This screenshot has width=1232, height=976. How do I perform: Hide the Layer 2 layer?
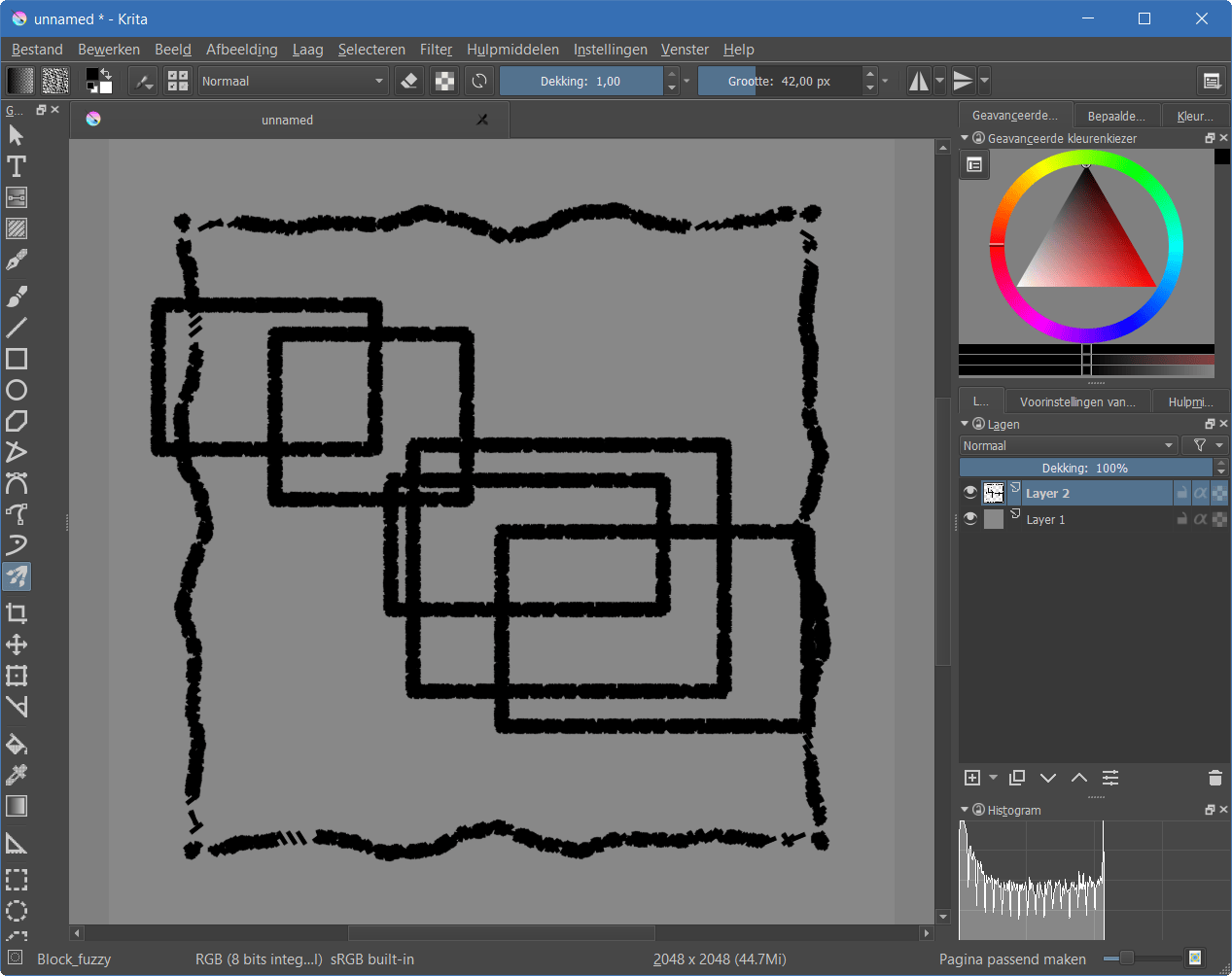coord(969,492)
